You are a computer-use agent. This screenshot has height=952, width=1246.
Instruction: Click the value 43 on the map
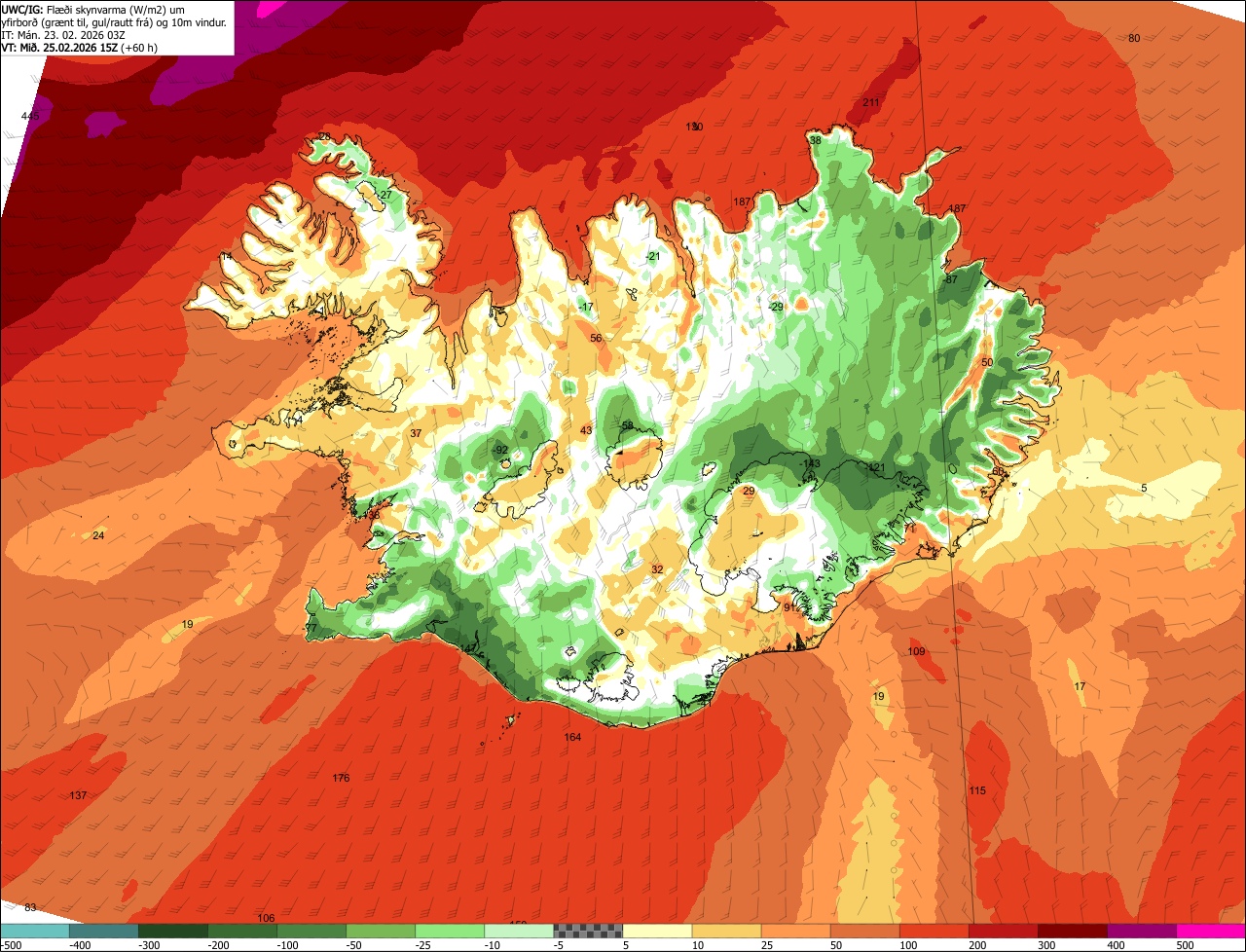point(586,430)
